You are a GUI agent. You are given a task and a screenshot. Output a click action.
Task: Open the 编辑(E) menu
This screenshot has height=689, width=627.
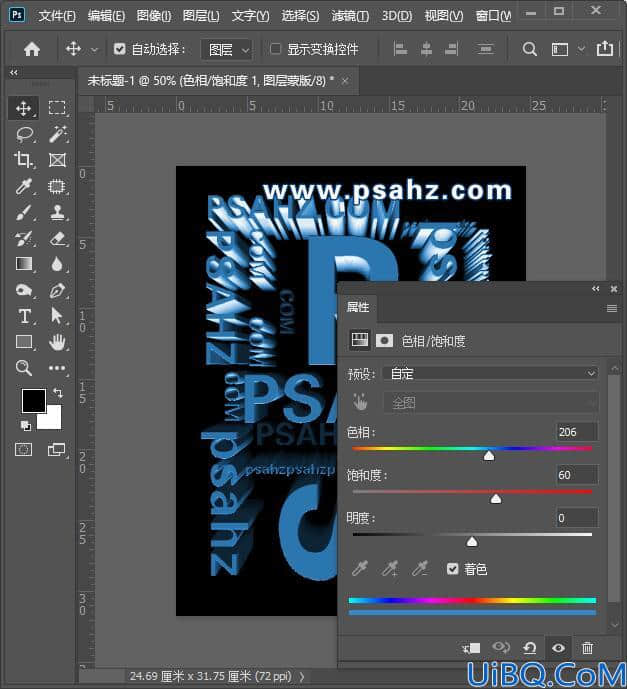(106, 16)
